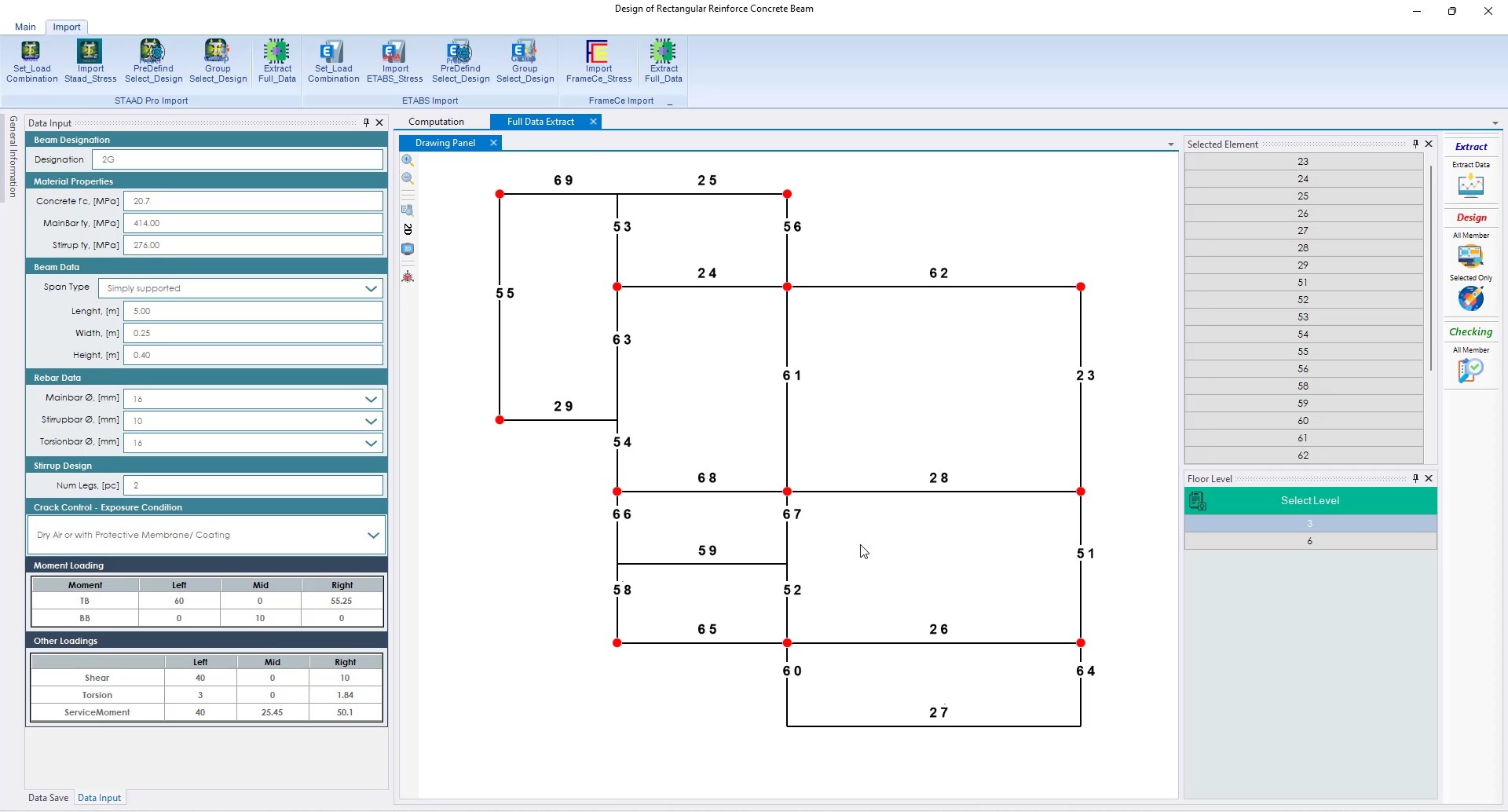
Task: Click the Concrete f'c input field
Action: click(253, 201)
